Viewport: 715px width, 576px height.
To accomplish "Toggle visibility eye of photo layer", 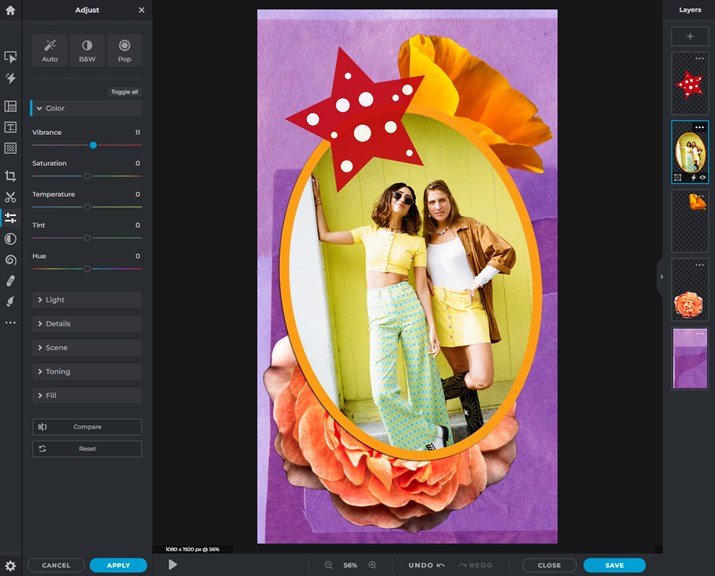I will [703, 177].
